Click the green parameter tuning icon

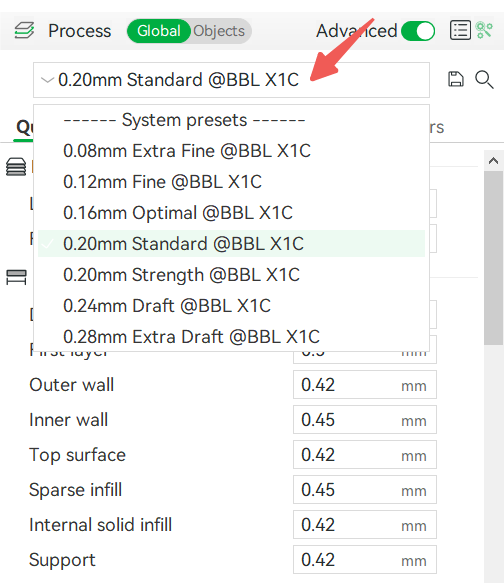(485, 30)
